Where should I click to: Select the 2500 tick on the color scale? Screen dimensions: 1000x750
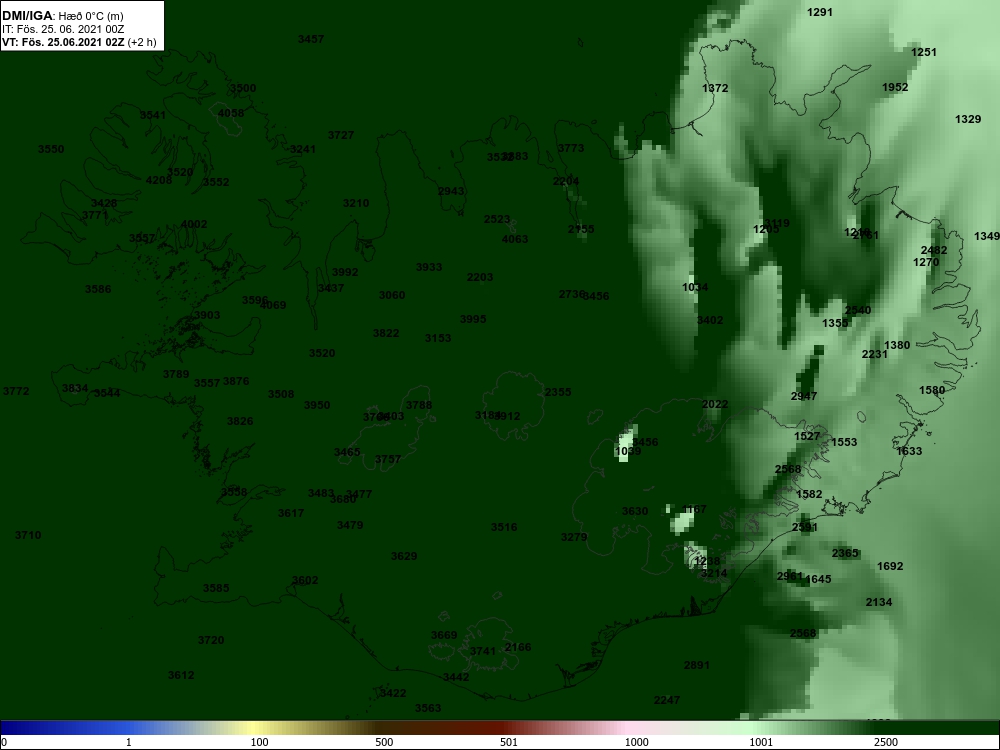coord(886,742)
